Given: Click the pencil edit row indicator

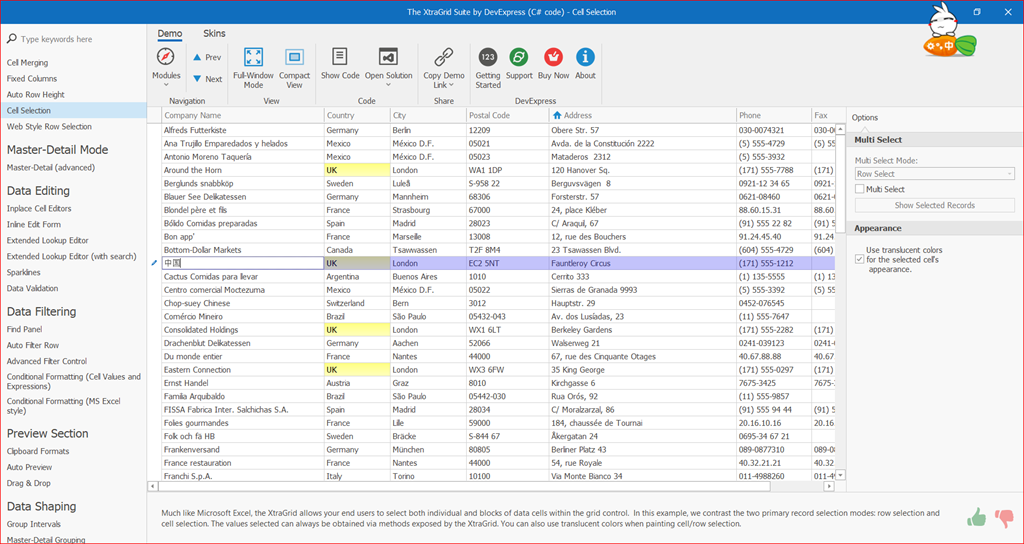Looking at the screenshot, I should point(154,263).
